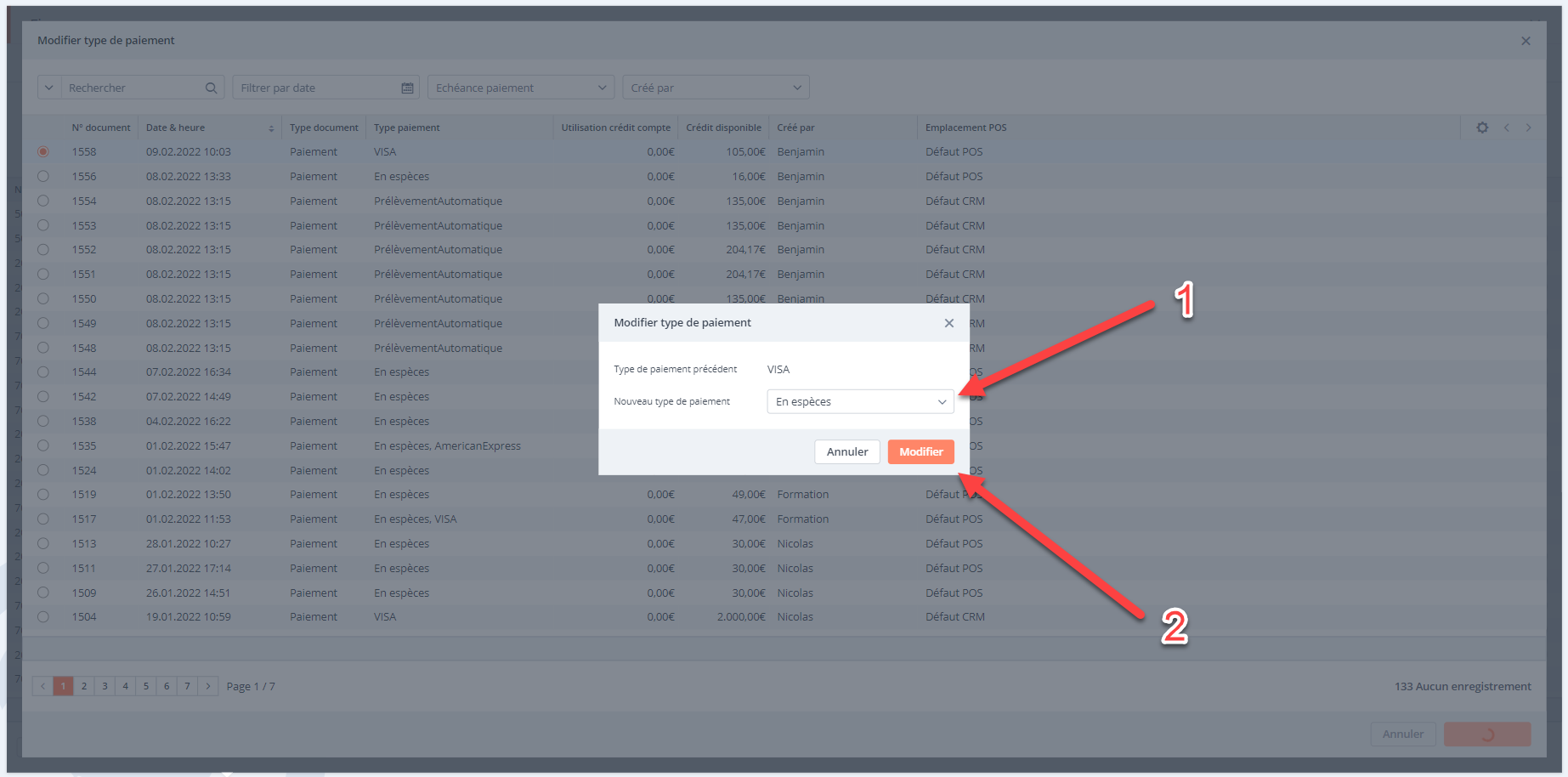
Task: Click date 09.02.2022 10:03 cell
Action: 189,152
